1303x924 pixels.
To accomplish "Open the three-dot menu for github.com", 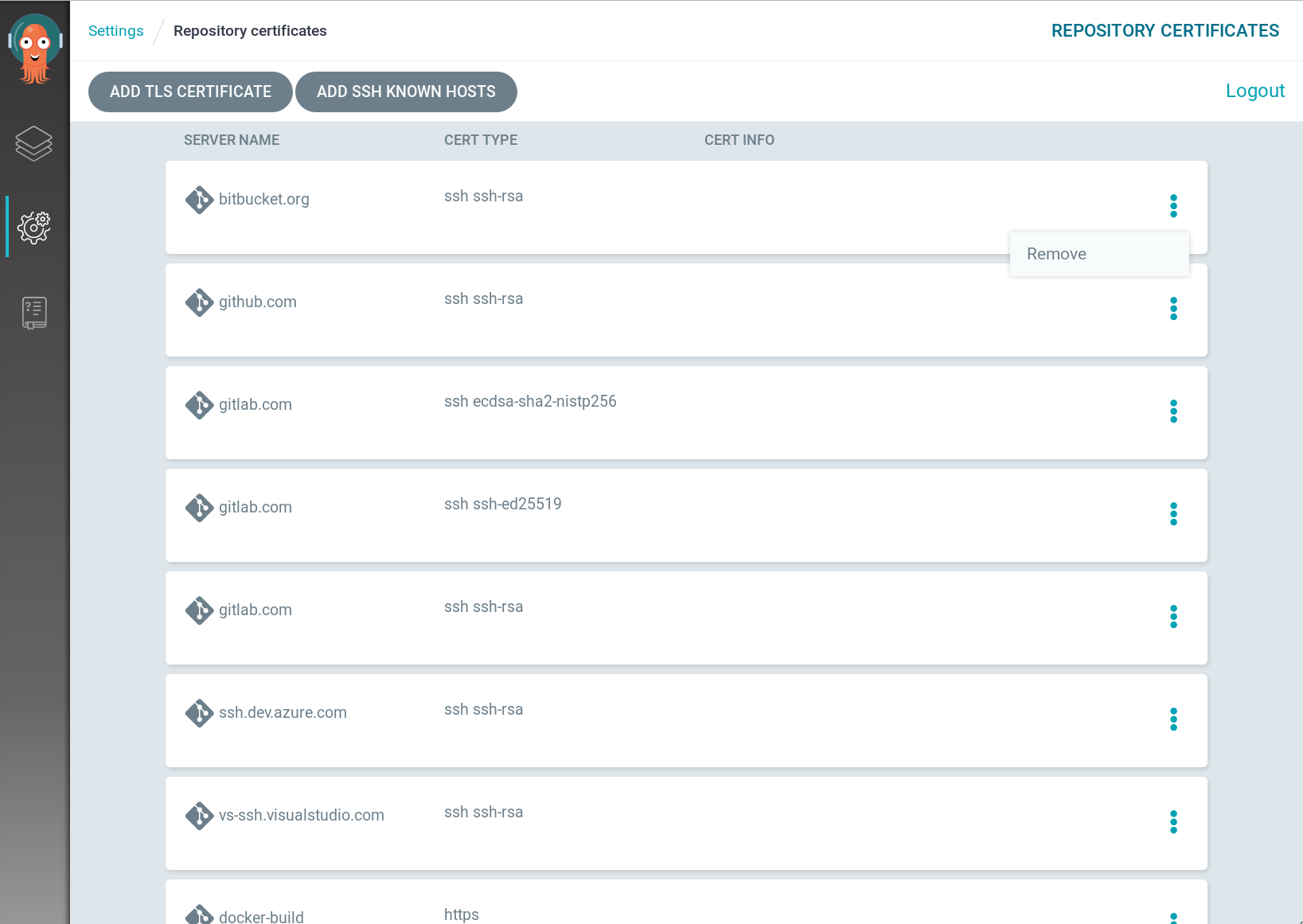I will pos(1173,309).
